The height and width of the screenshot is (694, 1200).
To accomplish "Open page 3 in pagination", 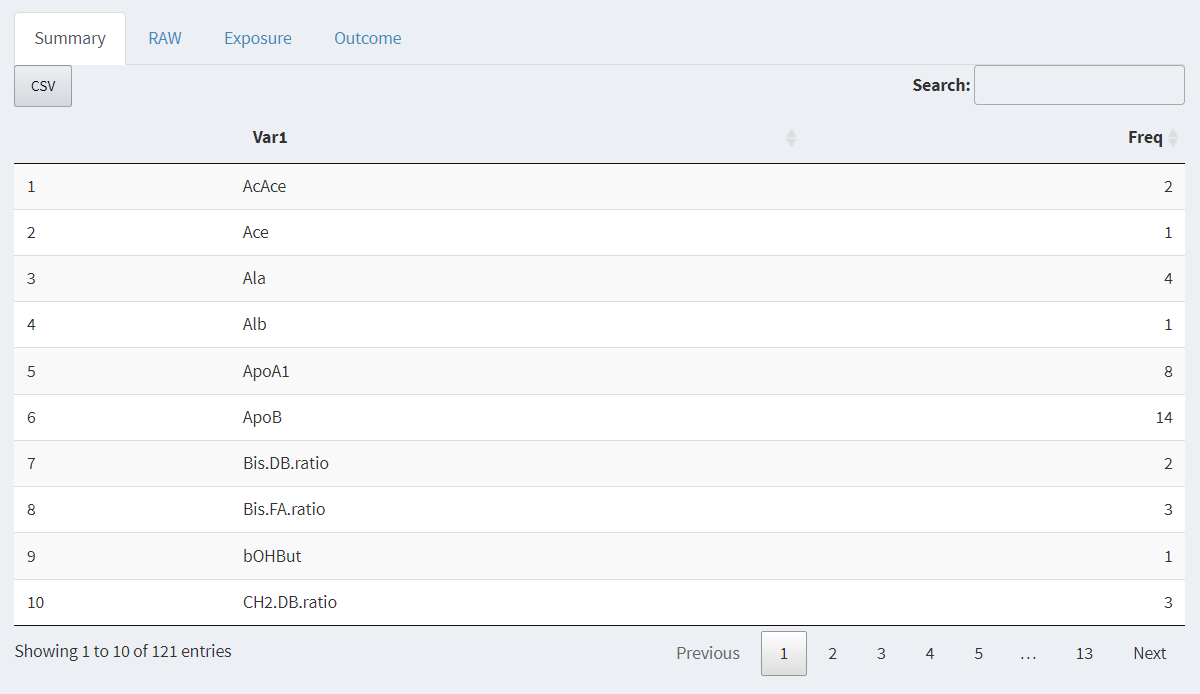I will pyautogui.click(x=881, y=653).
